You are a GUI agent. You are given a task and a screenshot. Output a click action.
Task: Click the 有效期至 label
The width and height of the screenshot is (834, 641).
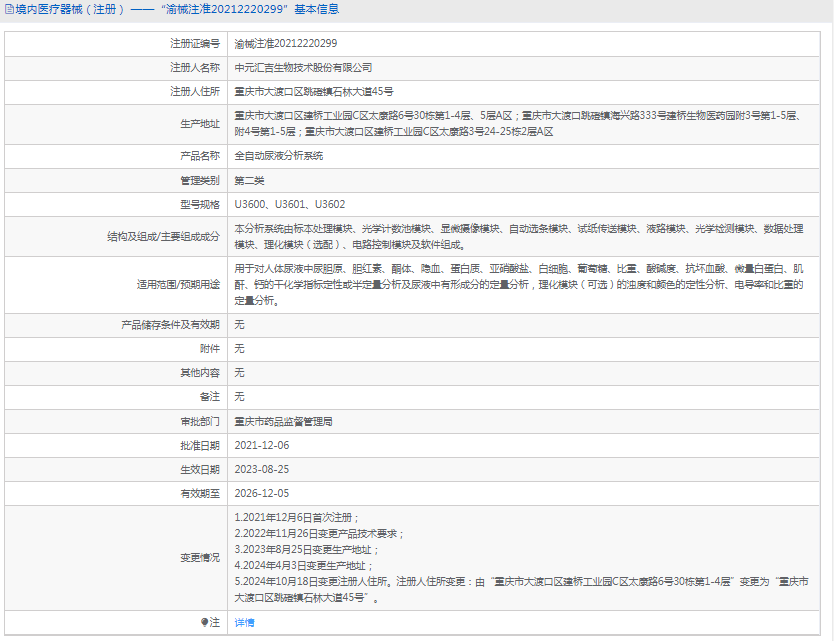[199, 494]
